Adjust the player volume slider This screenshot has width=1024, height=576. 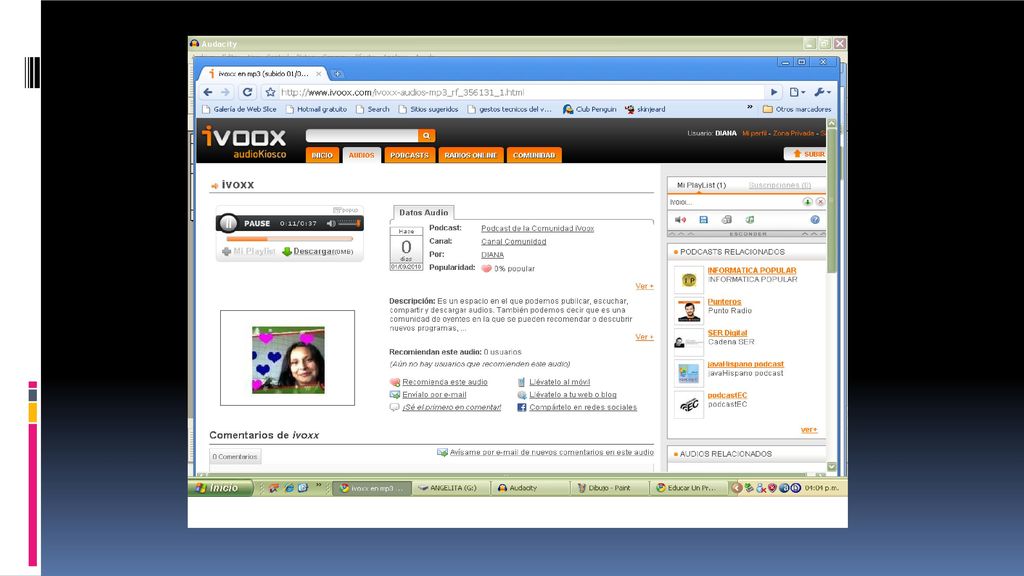click(349, 223)
